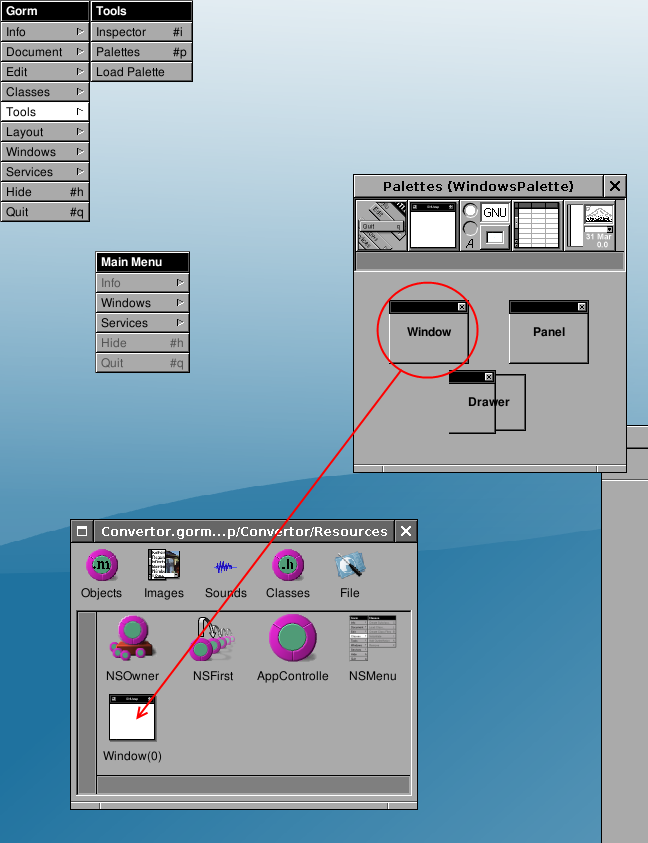Select the NSOwner object
Viewport: 648px width, 843px height.
pyautogui.click(x=132, y=647)
